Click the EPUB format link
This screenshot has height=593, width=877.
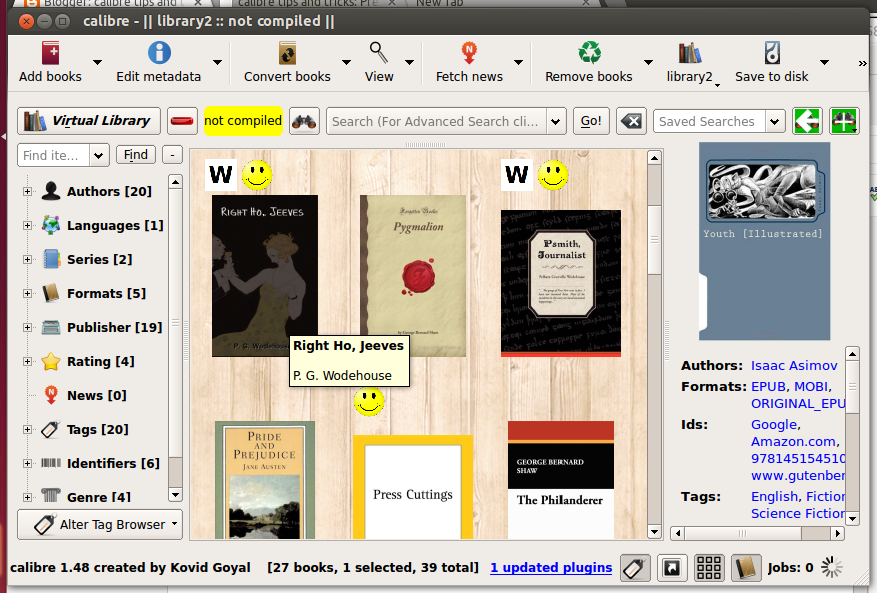[768, 387]
